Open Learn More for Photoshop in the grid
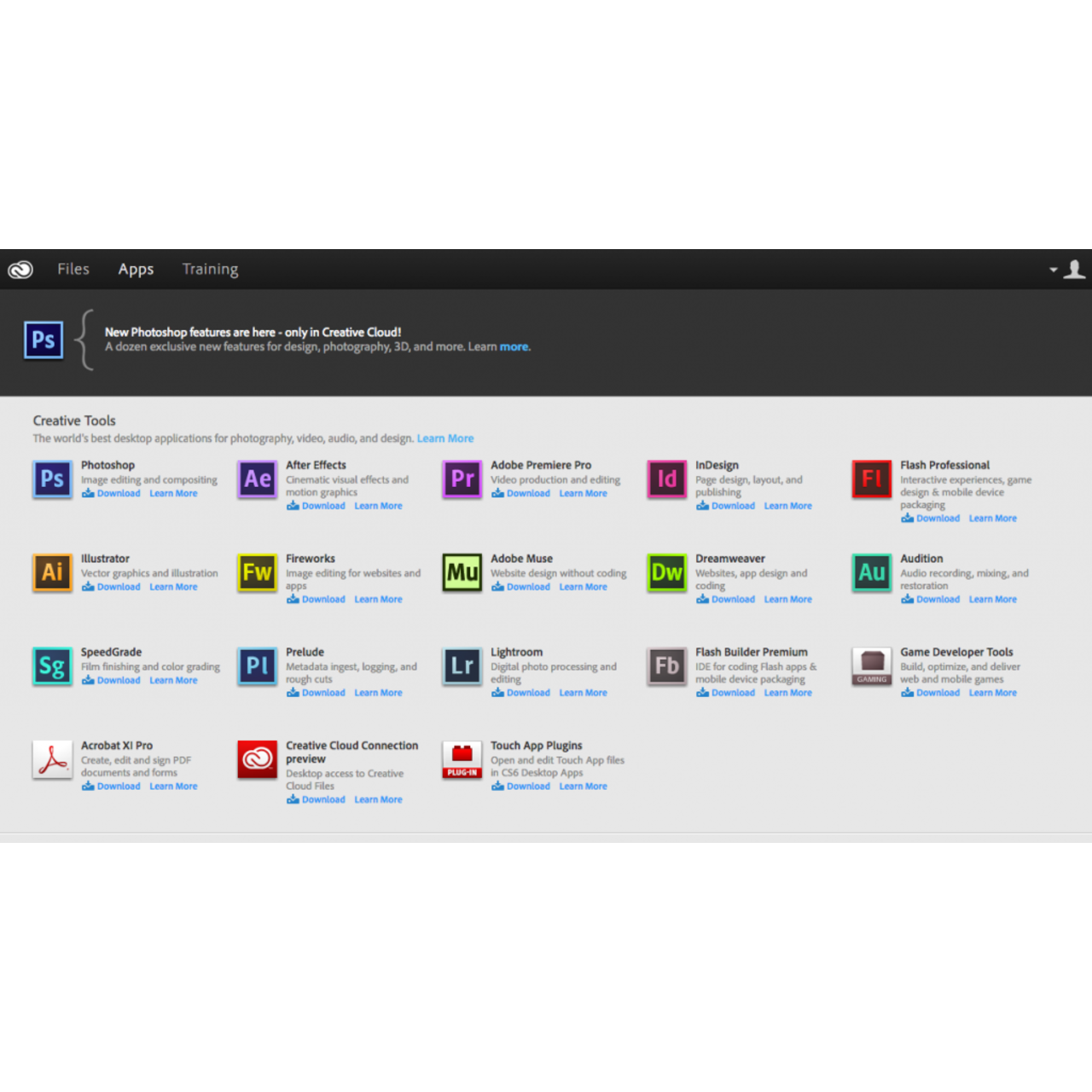1092x1092 pixels. pos(173,493)
